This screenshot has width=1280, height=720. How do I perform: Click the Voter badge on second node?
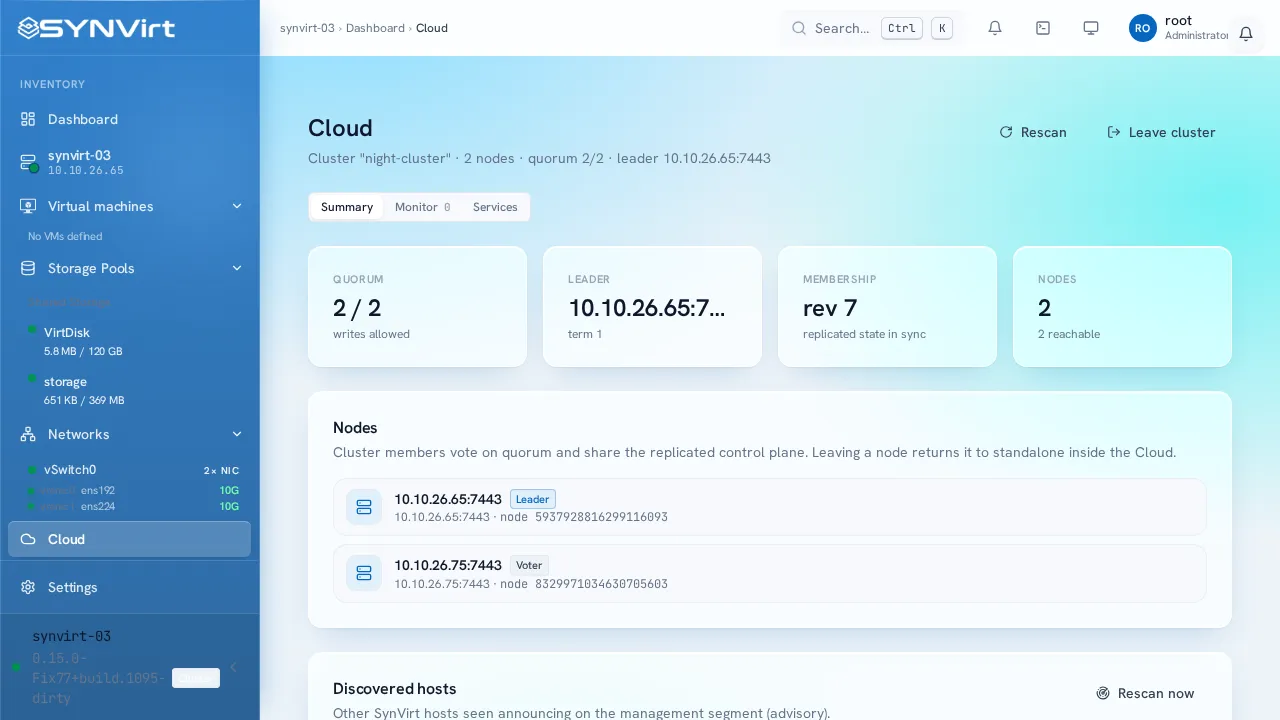pyautogui.click(x=529, y=565)
